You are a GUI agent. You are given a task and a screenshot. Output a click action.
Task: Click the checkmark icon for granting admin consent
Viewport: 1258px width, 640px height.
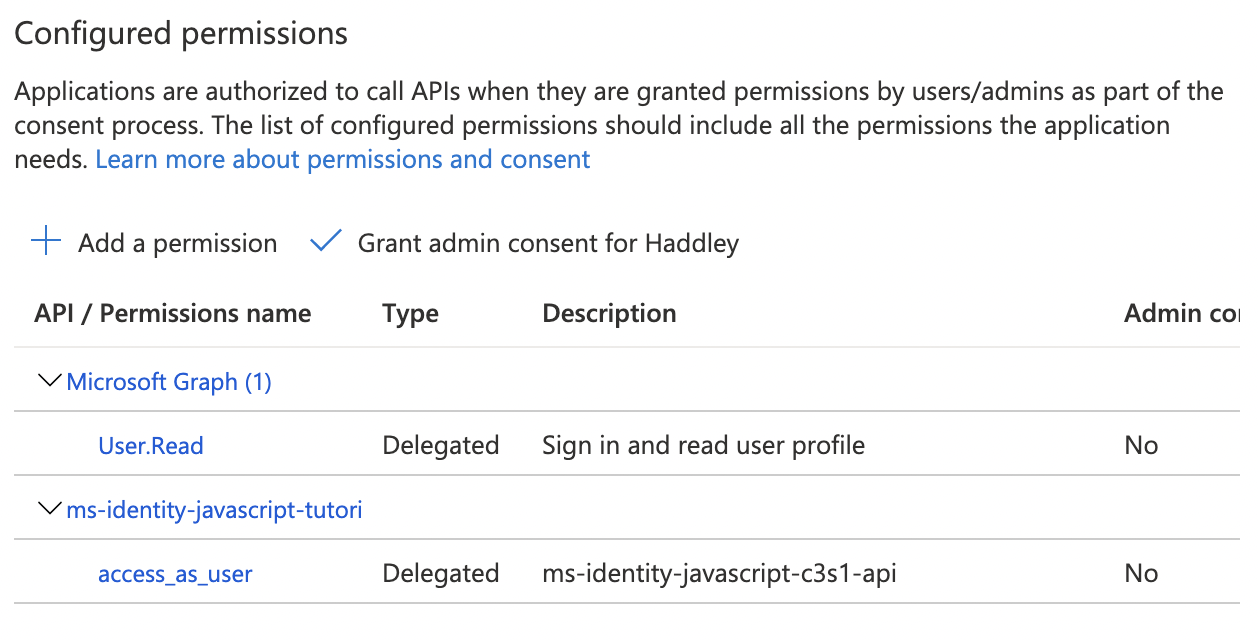pos(326,243)
